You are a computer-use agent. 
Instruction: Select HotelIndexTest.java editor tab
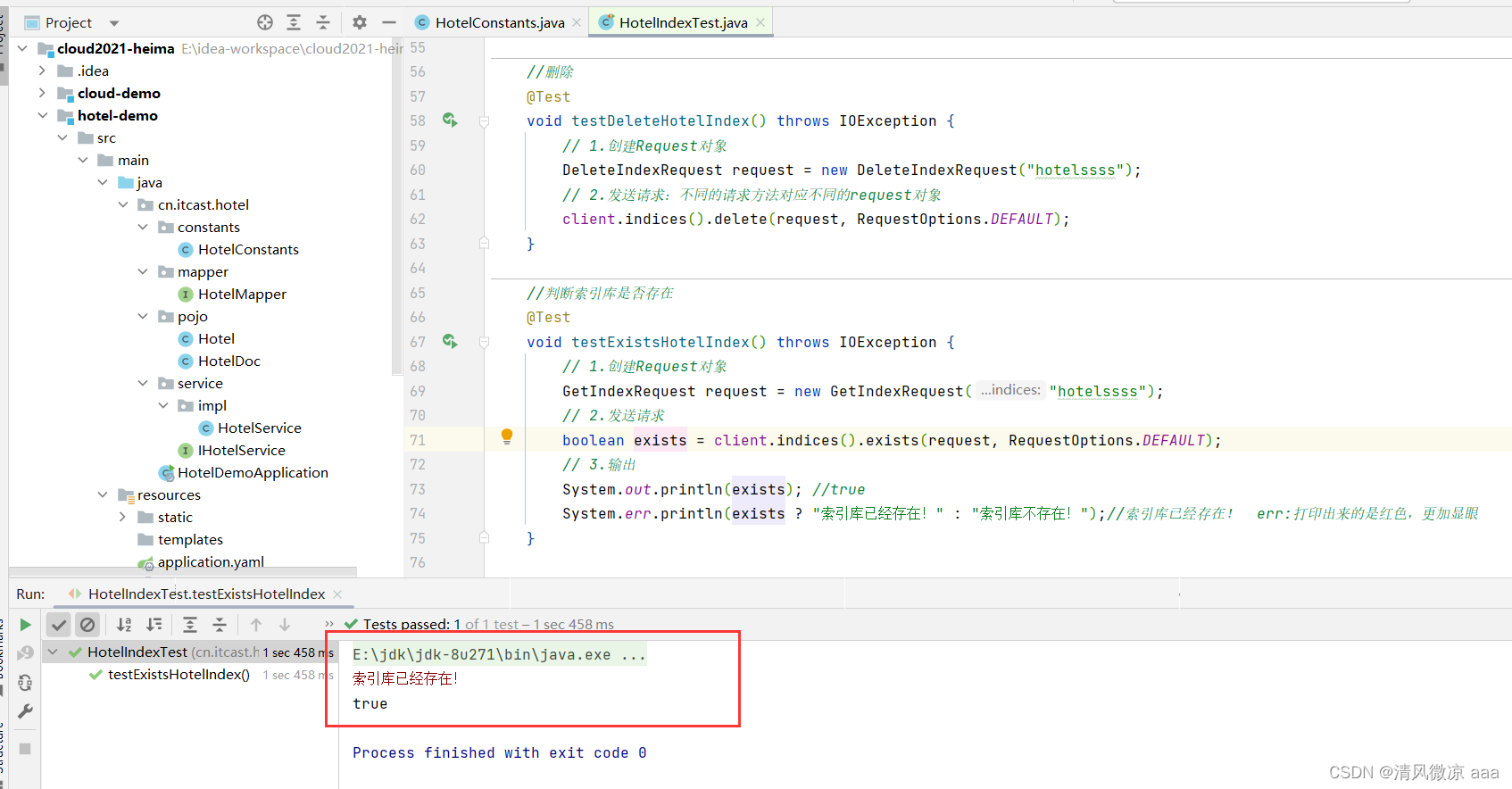pyautogui.click(x=683, y=22)
